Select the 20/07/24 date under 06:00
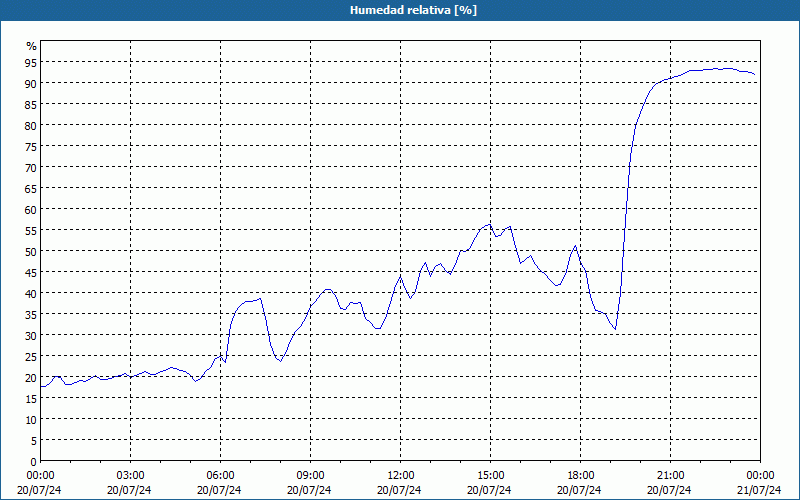The image size is (800, 500). pos(219,490)
